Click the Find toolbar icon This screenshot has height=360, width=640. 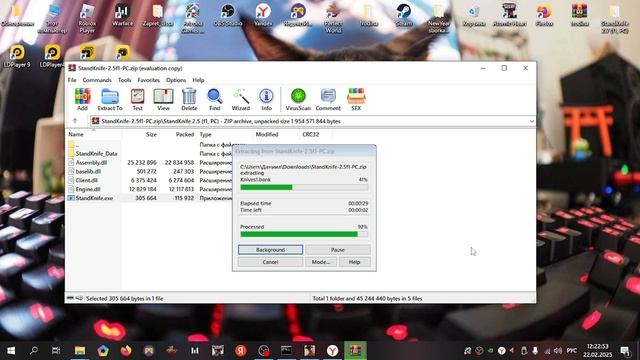[214, 100]
